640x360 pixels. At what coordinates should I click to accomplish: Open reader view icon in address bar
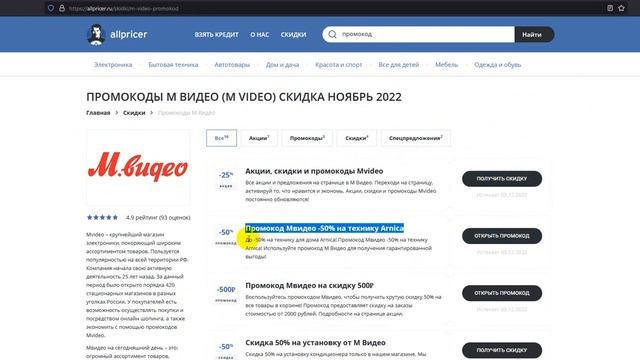pyautogui.click(x=610, y=8)
